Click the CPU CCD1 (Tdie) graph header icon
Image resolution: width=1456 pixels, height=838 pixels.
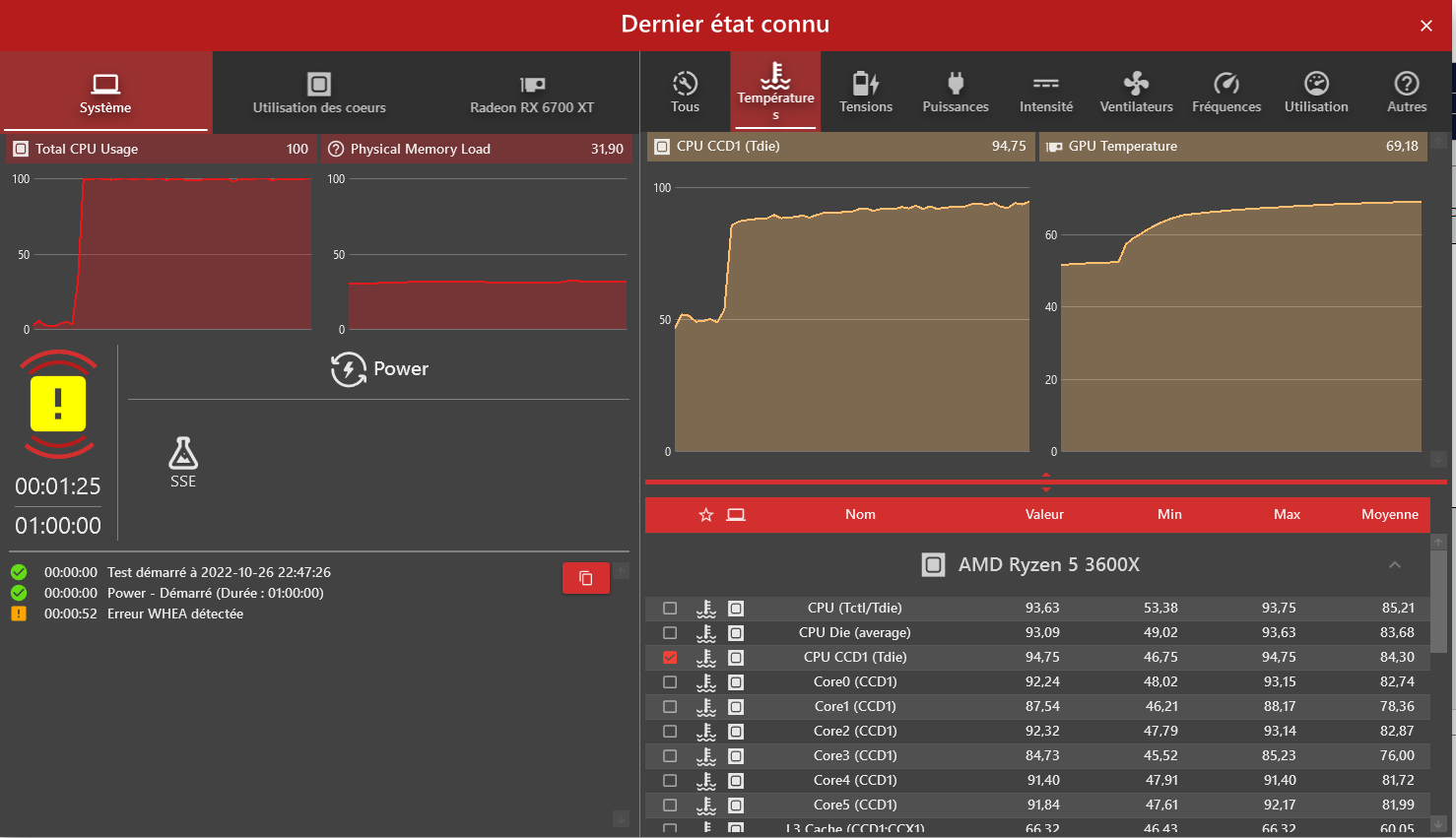click(x=662, y=146)
